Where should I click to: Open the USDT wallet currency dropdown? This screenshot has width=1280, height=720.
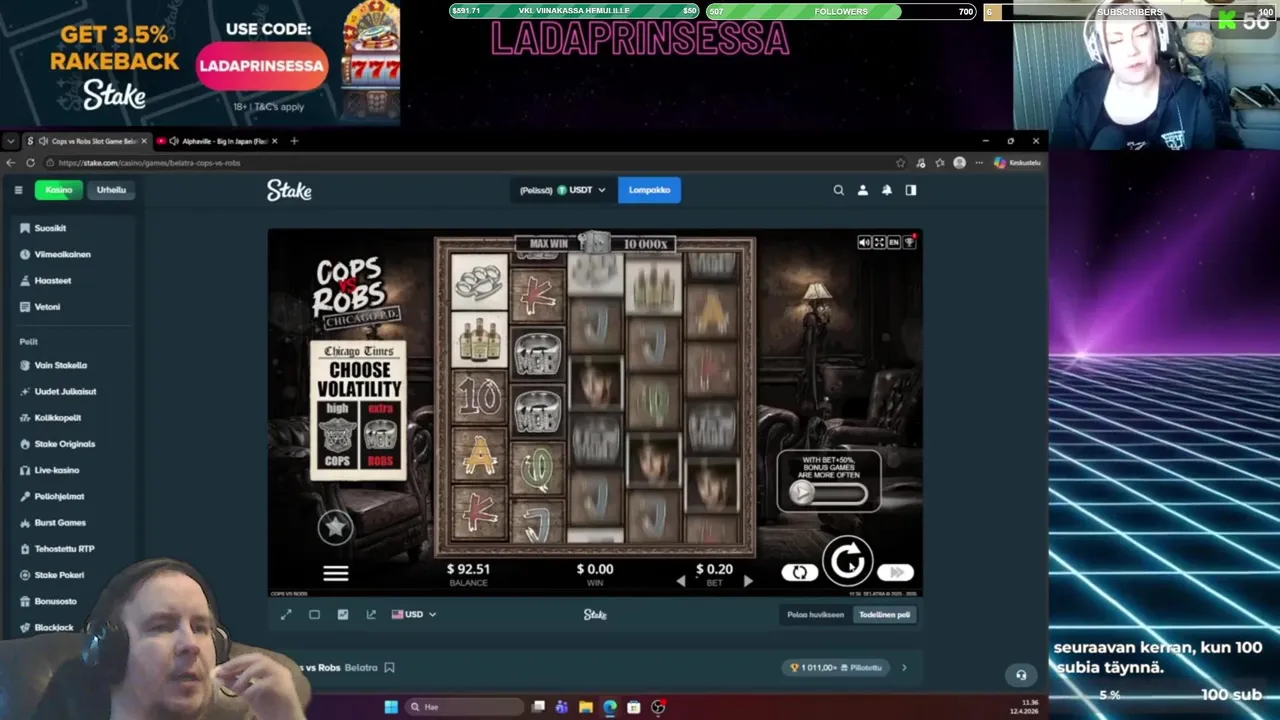(563, 190)
